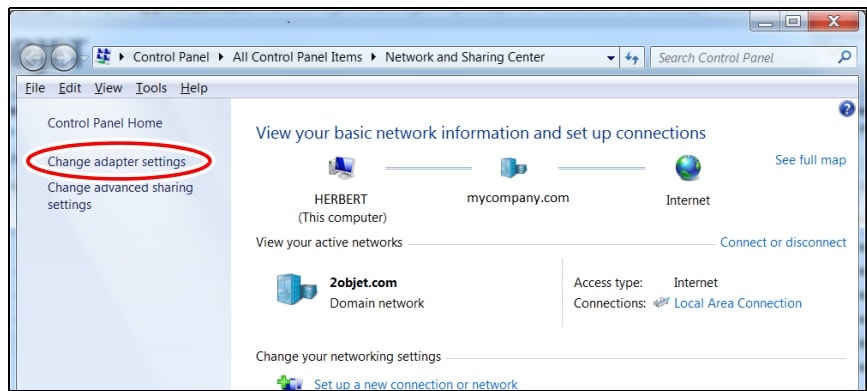Click the All Control Panel Items breadcrumb
Viewport: 867px width, 391px height.
click(x=297, y=57)
